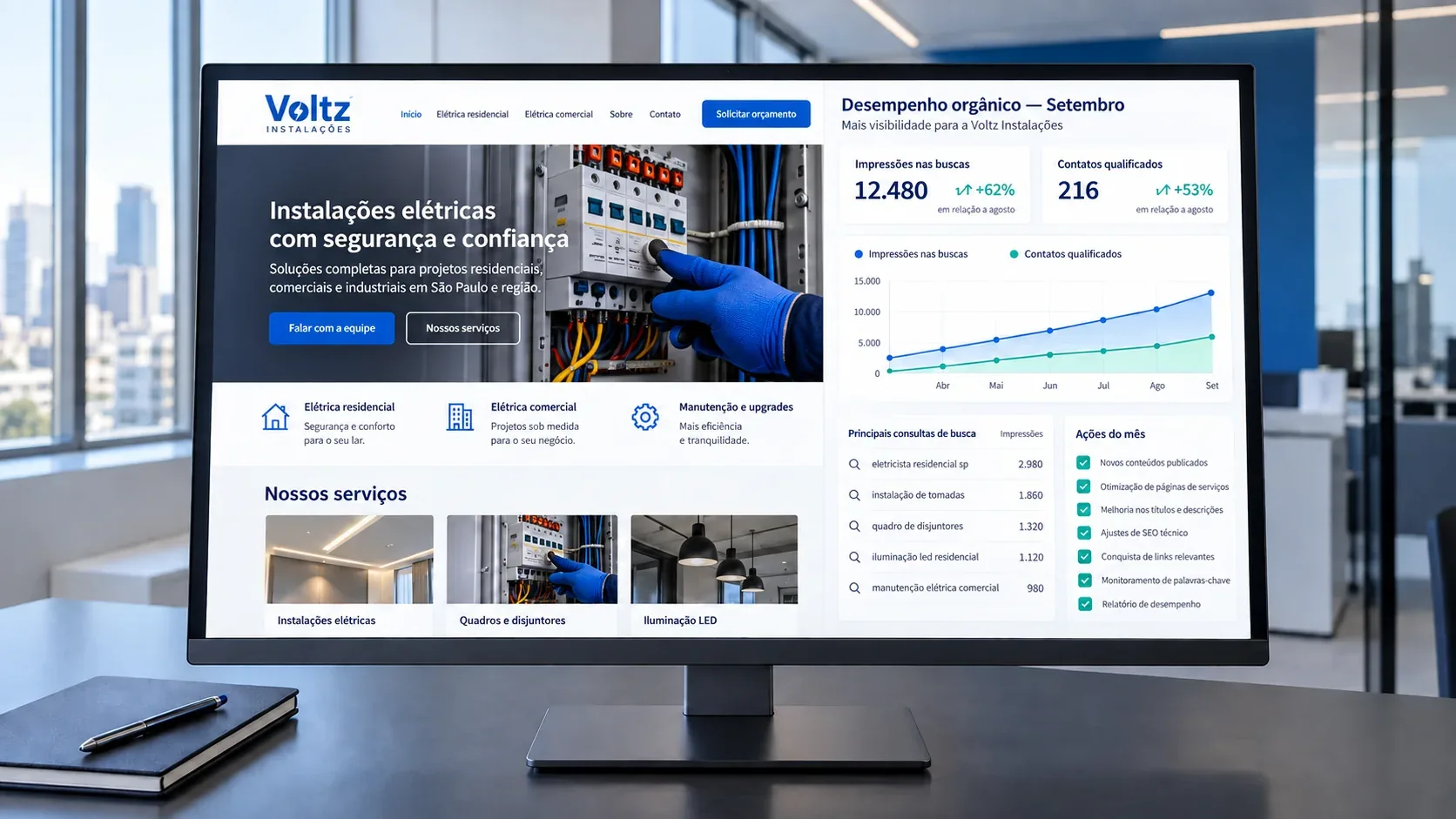Select the 'quadro de disjuntores' query row
The width and height of the screenshot is (1456, 819).
tap(946, 527)
